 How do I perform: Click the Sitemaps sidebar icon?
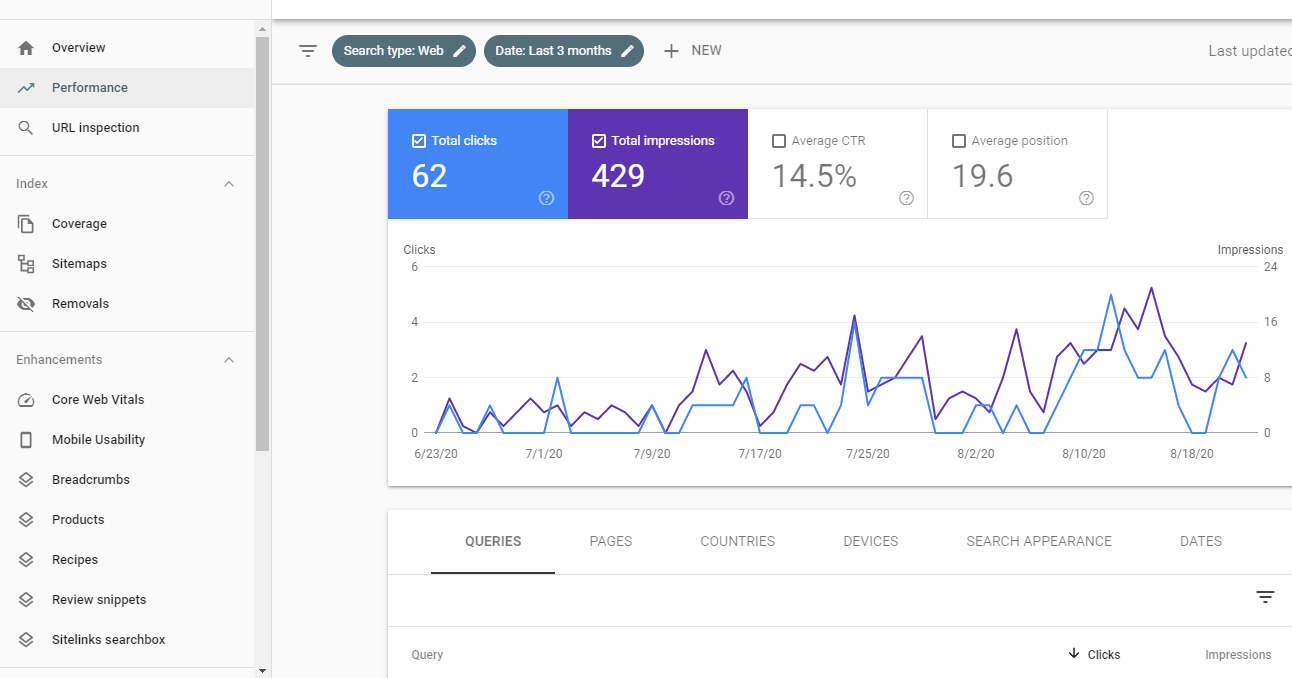click(x=27, y=264)
